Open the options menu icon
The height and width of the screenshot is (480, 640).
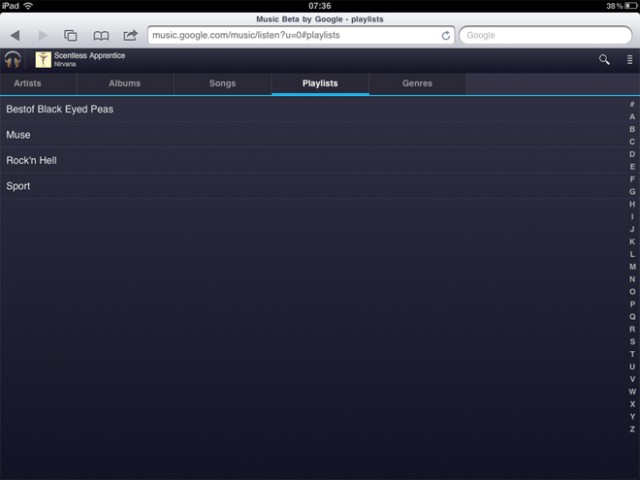tap(630, 60)
